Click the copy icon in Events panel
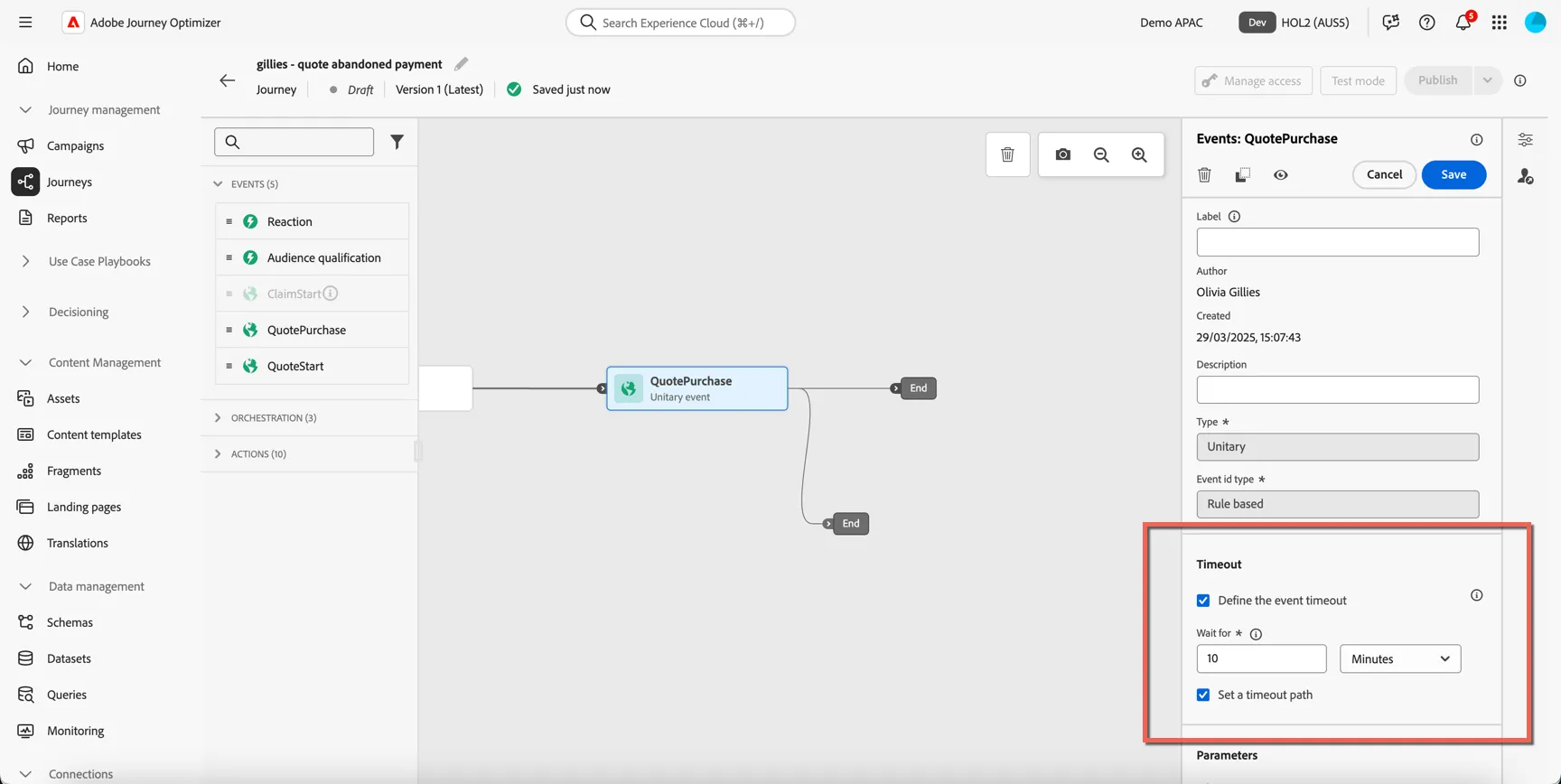The width and height of the screenshot is (1561, 784). [x=1243, y=175]
